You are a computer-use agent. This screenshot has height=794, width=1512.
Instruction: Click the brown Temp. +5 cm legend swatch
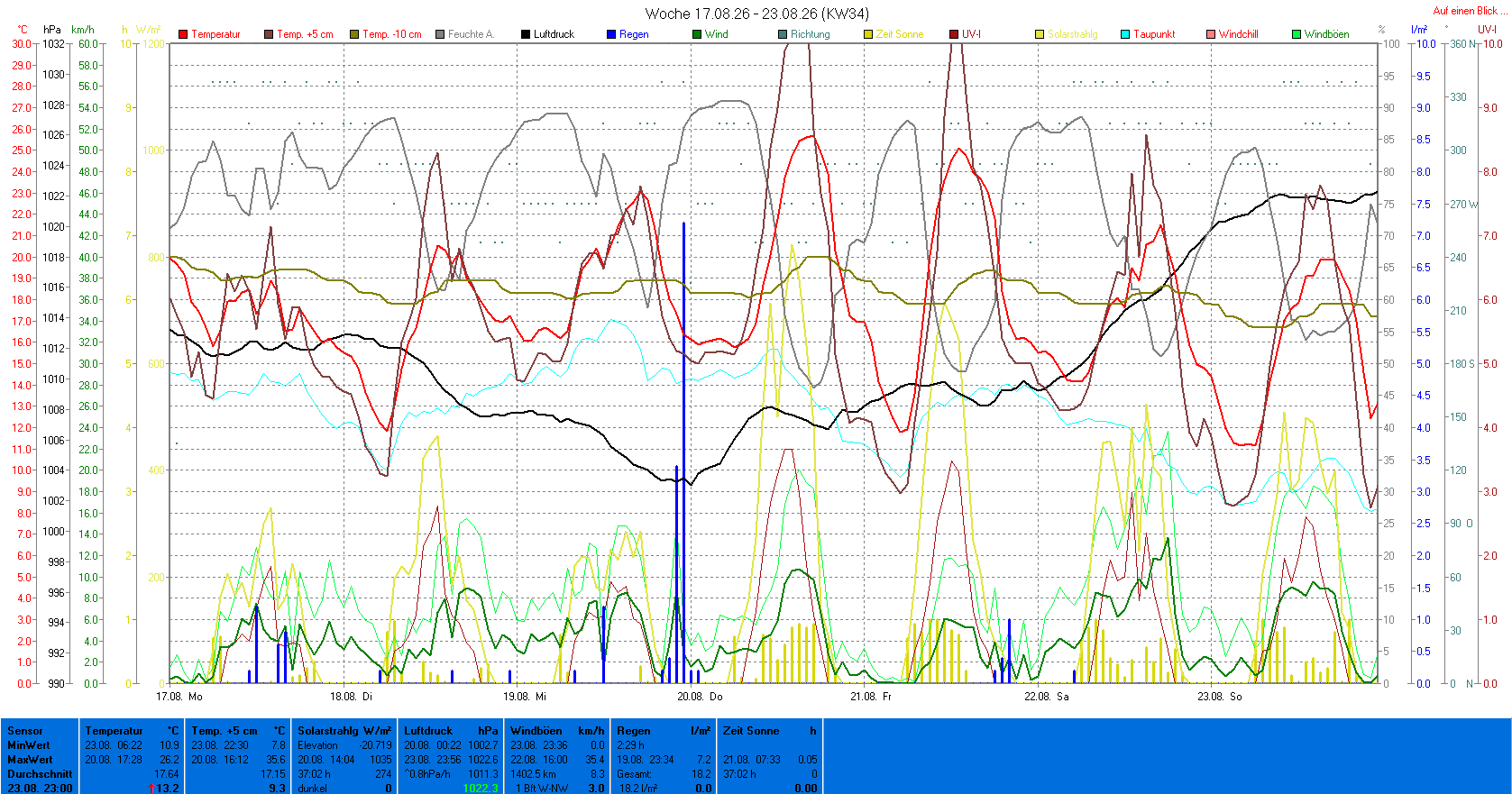coord(269,34)
